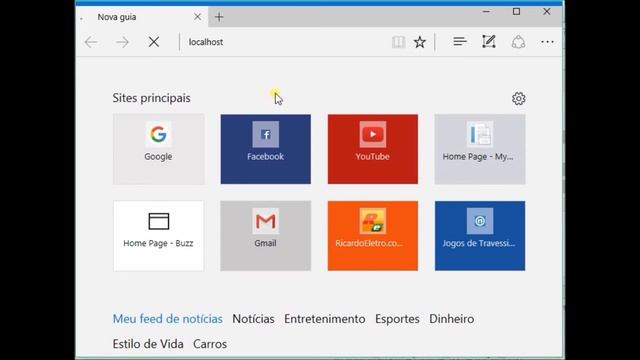Open the Gmail tile
Screen dimensions: 640x360
[x=266, y=236]
